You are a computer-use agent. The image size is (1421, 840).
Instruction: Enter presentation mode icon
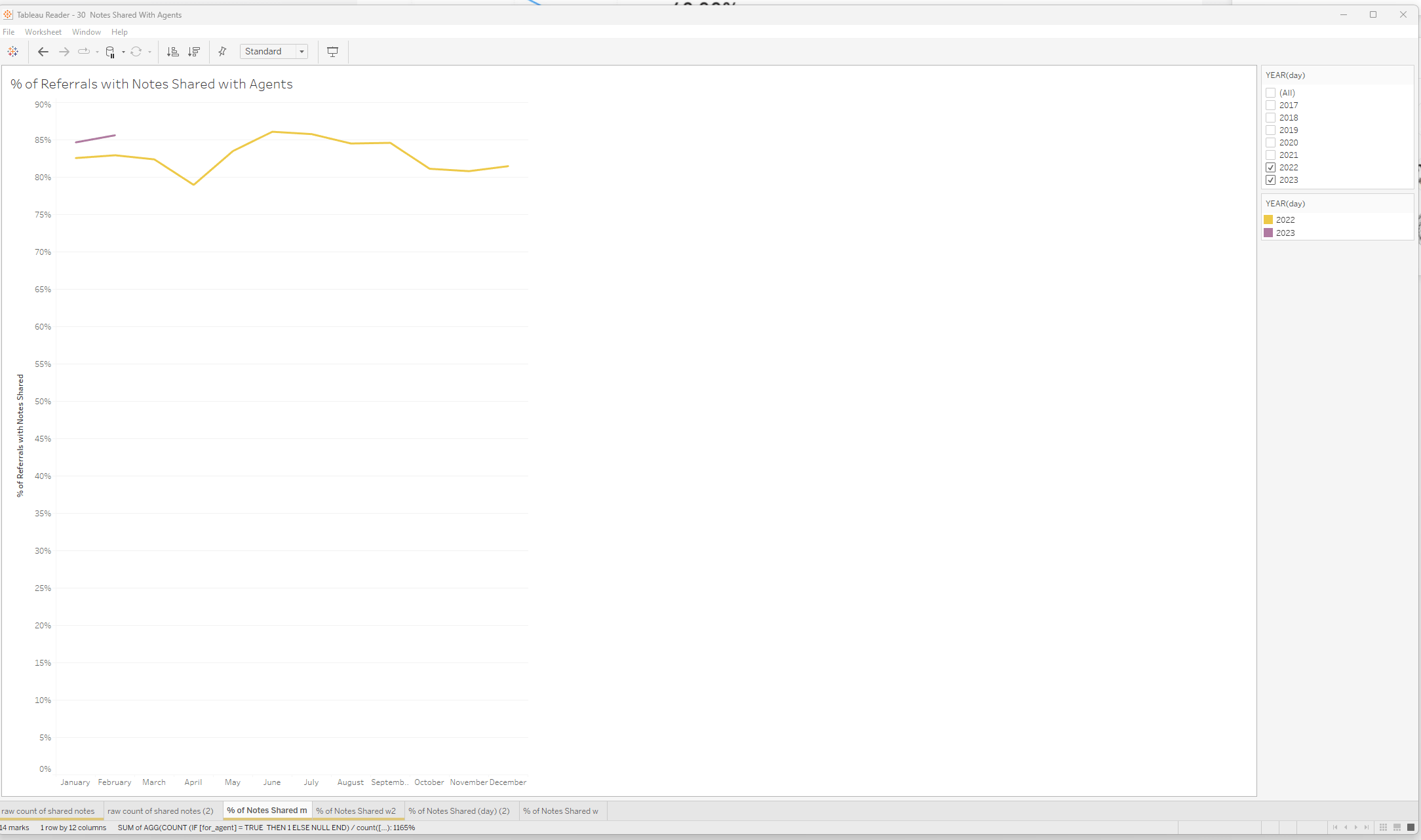click(x=332, y=52)
